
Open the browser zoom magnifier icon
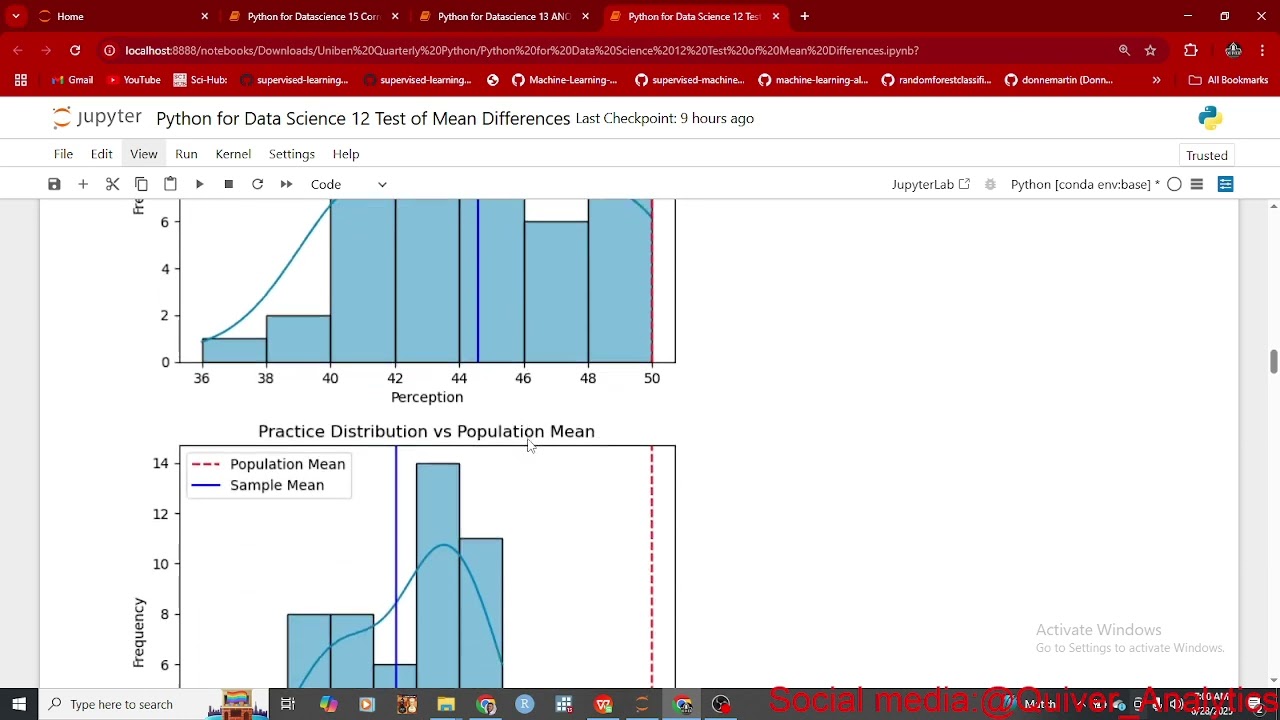point(1124,50)
